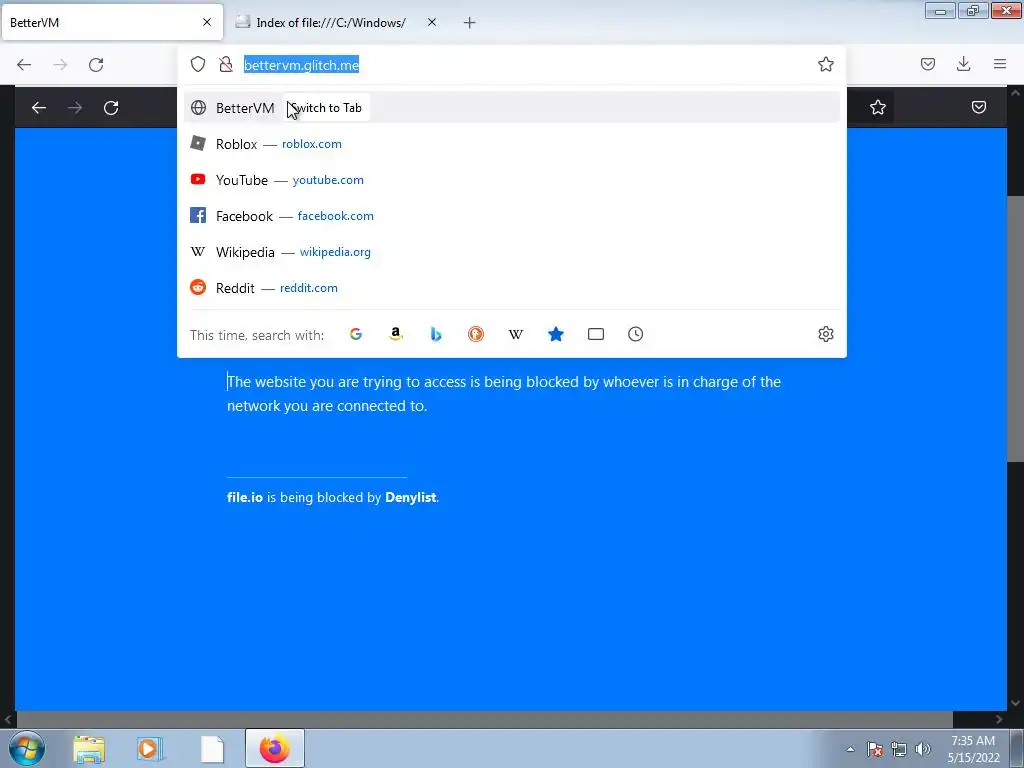Click the Firefox taskbar button
The height and width of the screenshot is (768, 1024).
[x=275, y=748]
